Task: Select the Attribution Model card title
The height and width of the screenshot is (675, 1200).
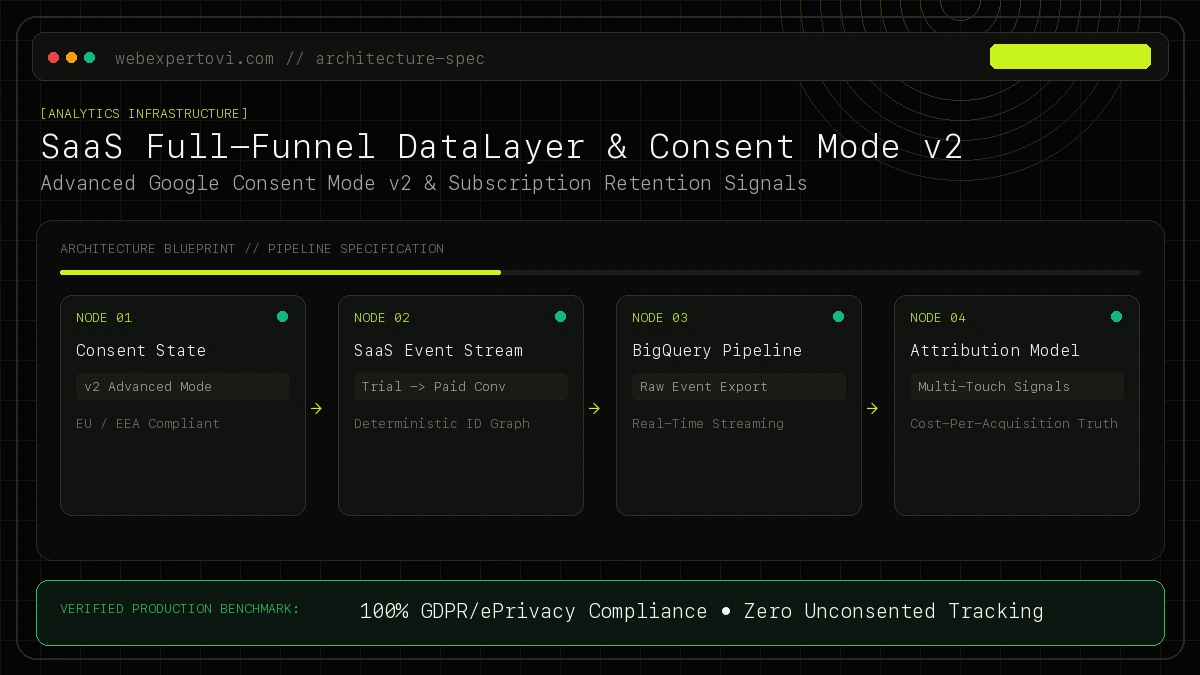Action: [995, 350]
